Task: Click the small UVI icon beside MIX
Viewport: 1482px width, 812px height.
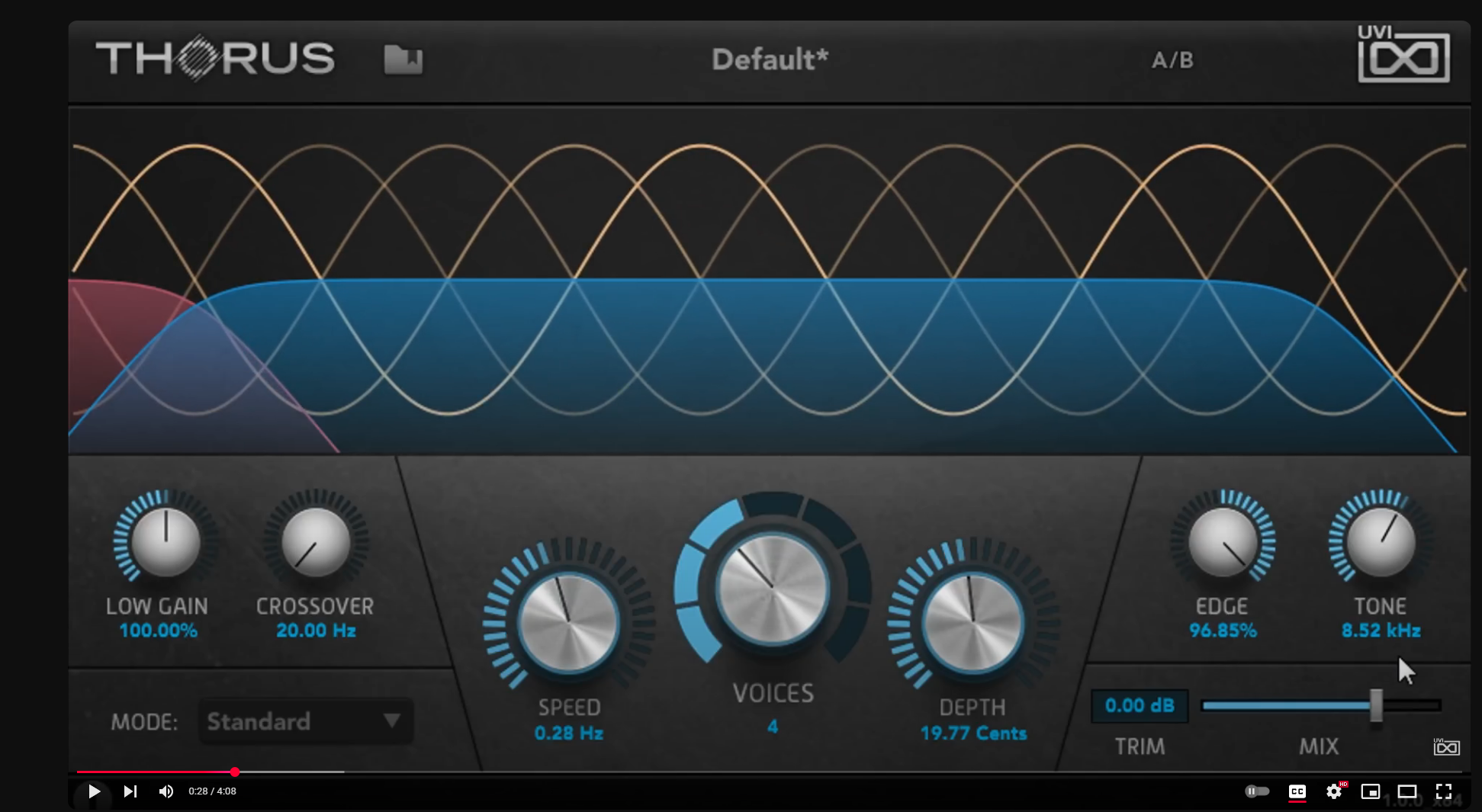Action: [x=1446, y=746]
